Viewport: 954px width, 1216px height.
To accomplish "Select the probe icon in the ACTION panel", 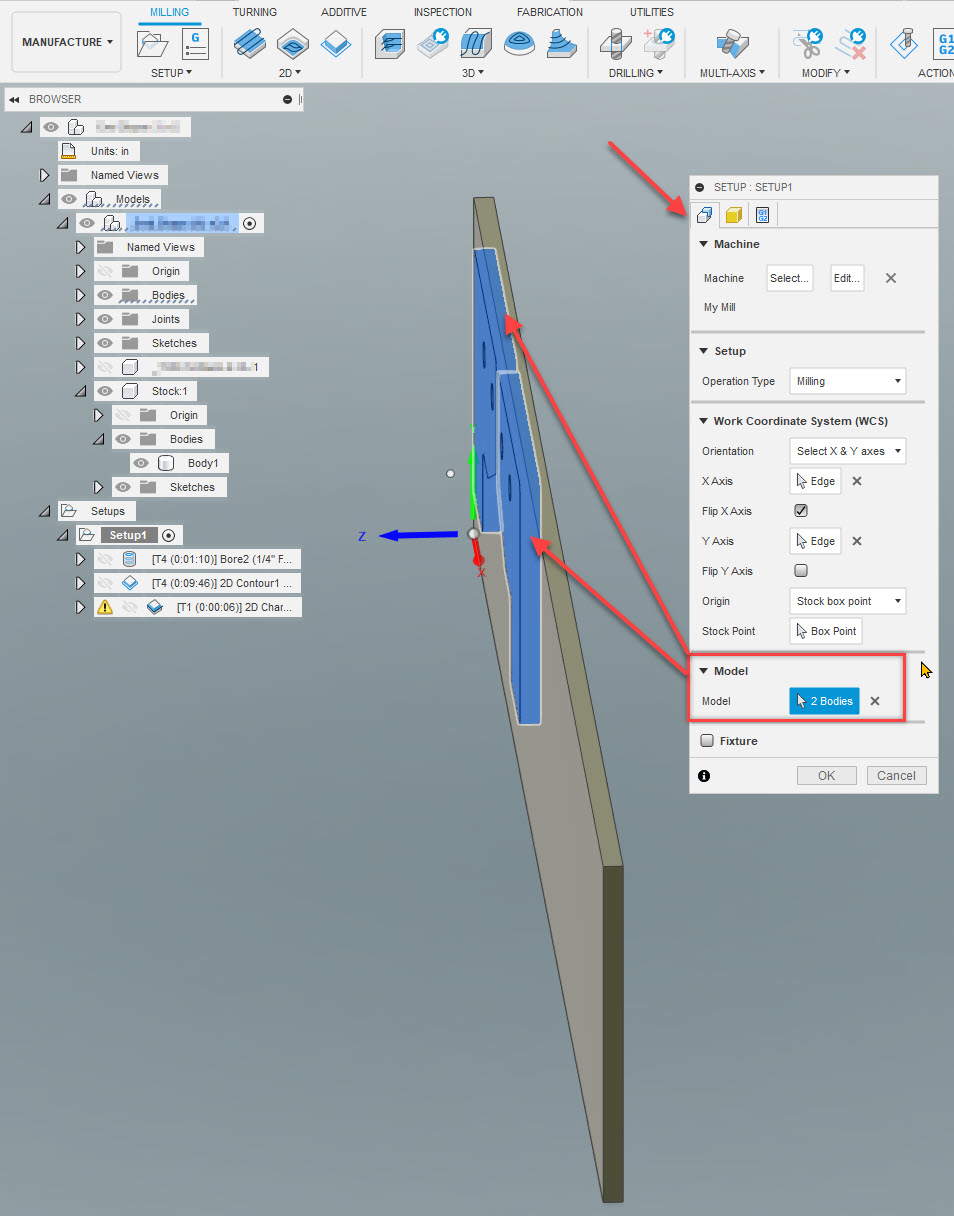I will click(903, 44).
